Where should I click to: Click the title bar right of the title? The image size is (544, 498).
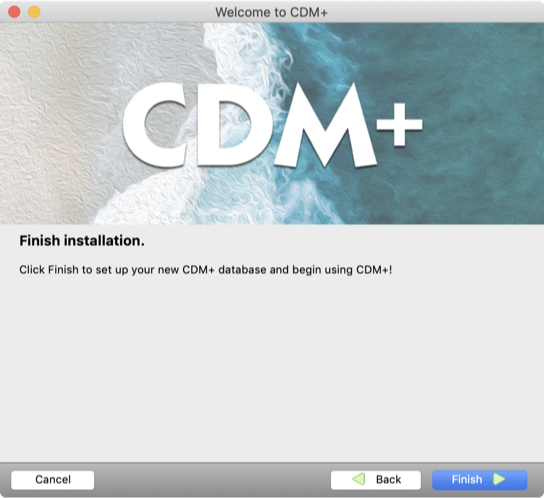434,12
